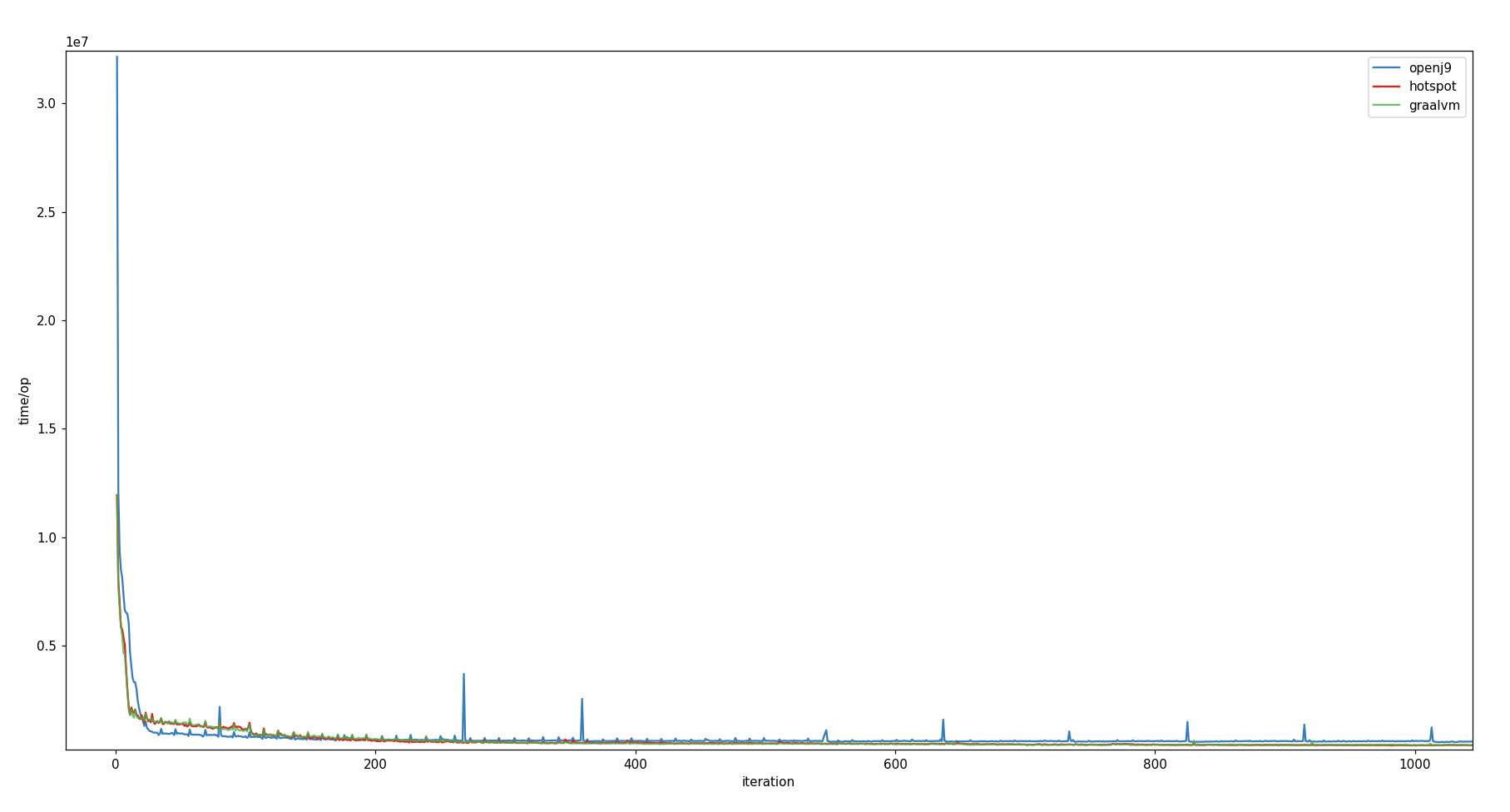The image size is (1510, 812).
Task: Click the 1e7 scale exponent above y-axis
Action: pyautogui.click(x=77, y=42)
